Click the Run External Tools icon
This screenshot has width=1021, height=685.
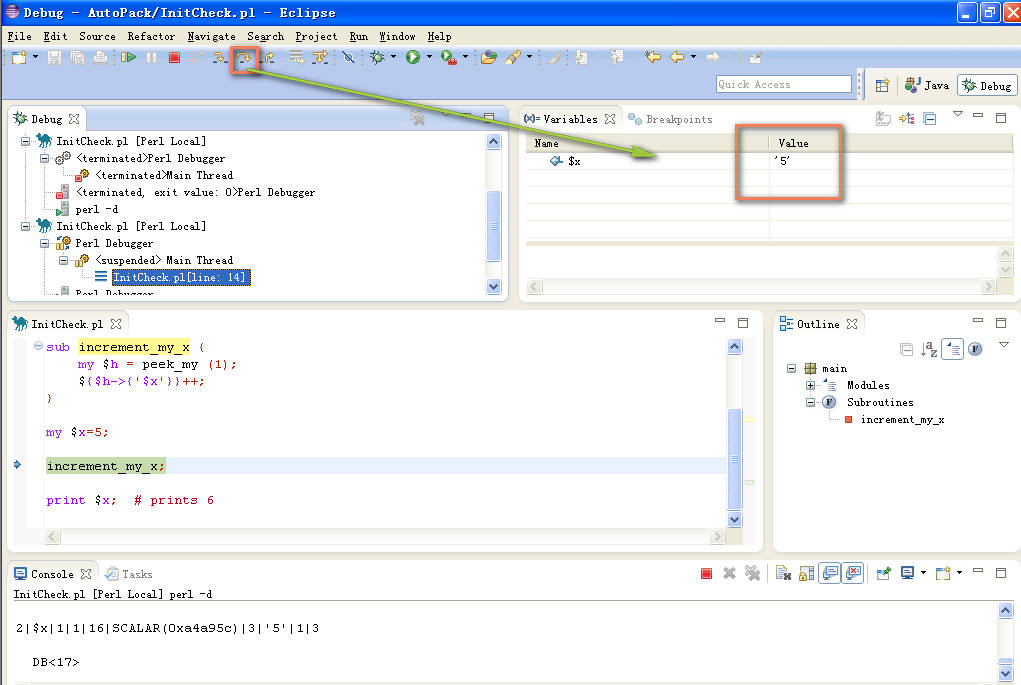pyautogui.click(x=449, y=57)
